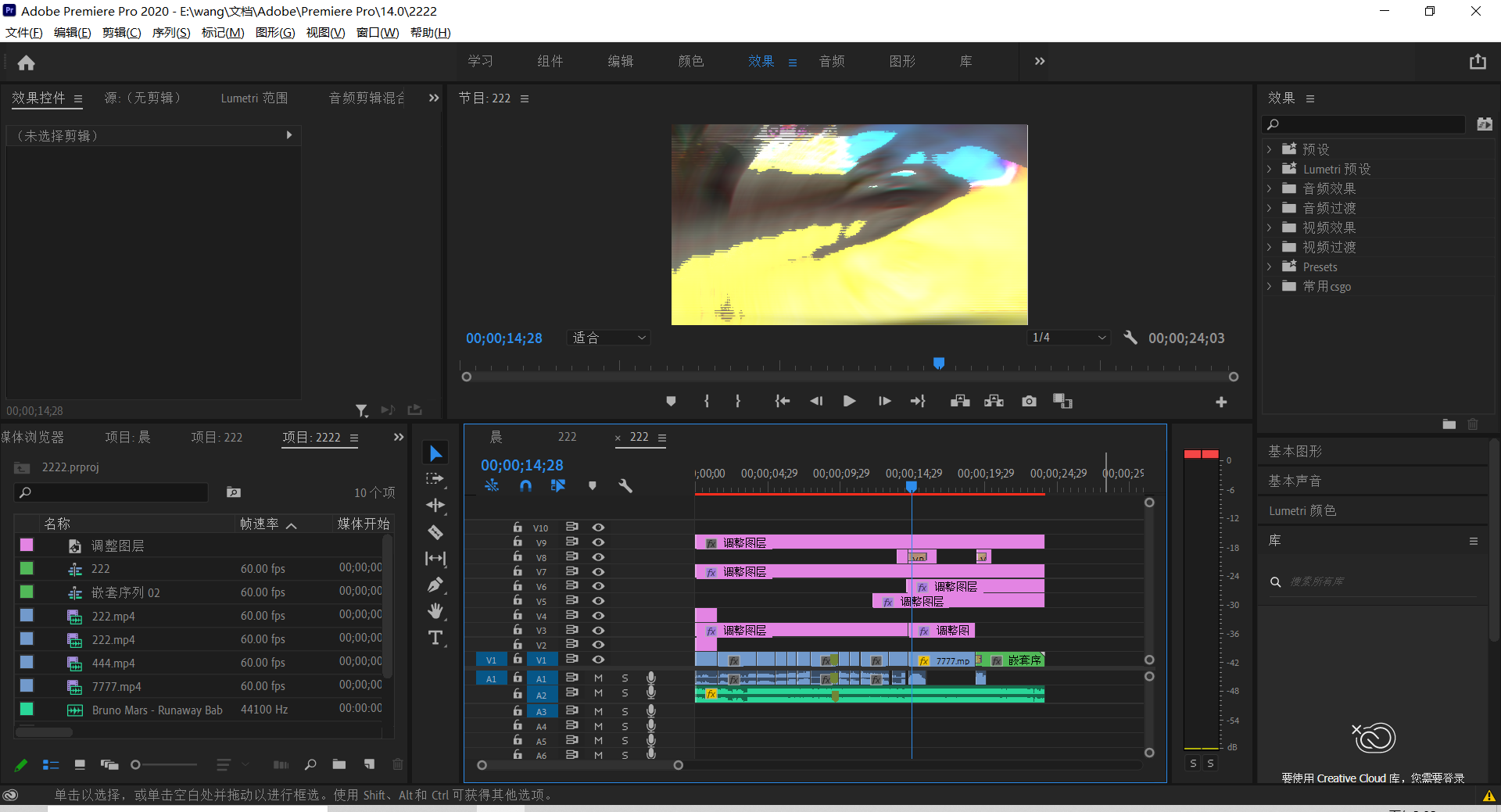This screenshot has width=1501, height=812.
Task: Select the Type tool
Action: (x=435, y=638)
